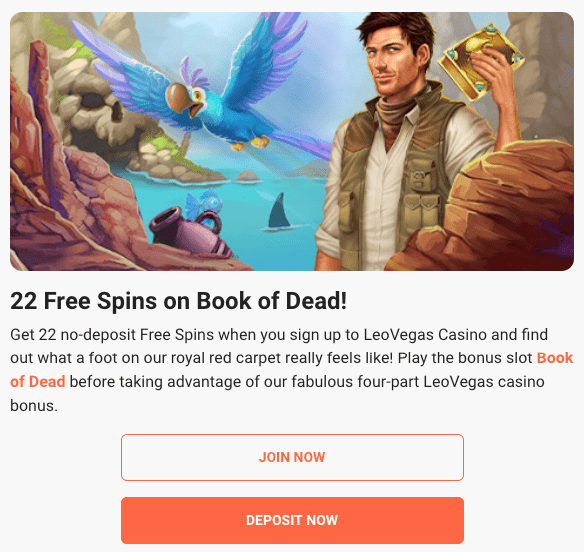
Task: Click the purple clay jug on the shore
Action: pos(188,231)
